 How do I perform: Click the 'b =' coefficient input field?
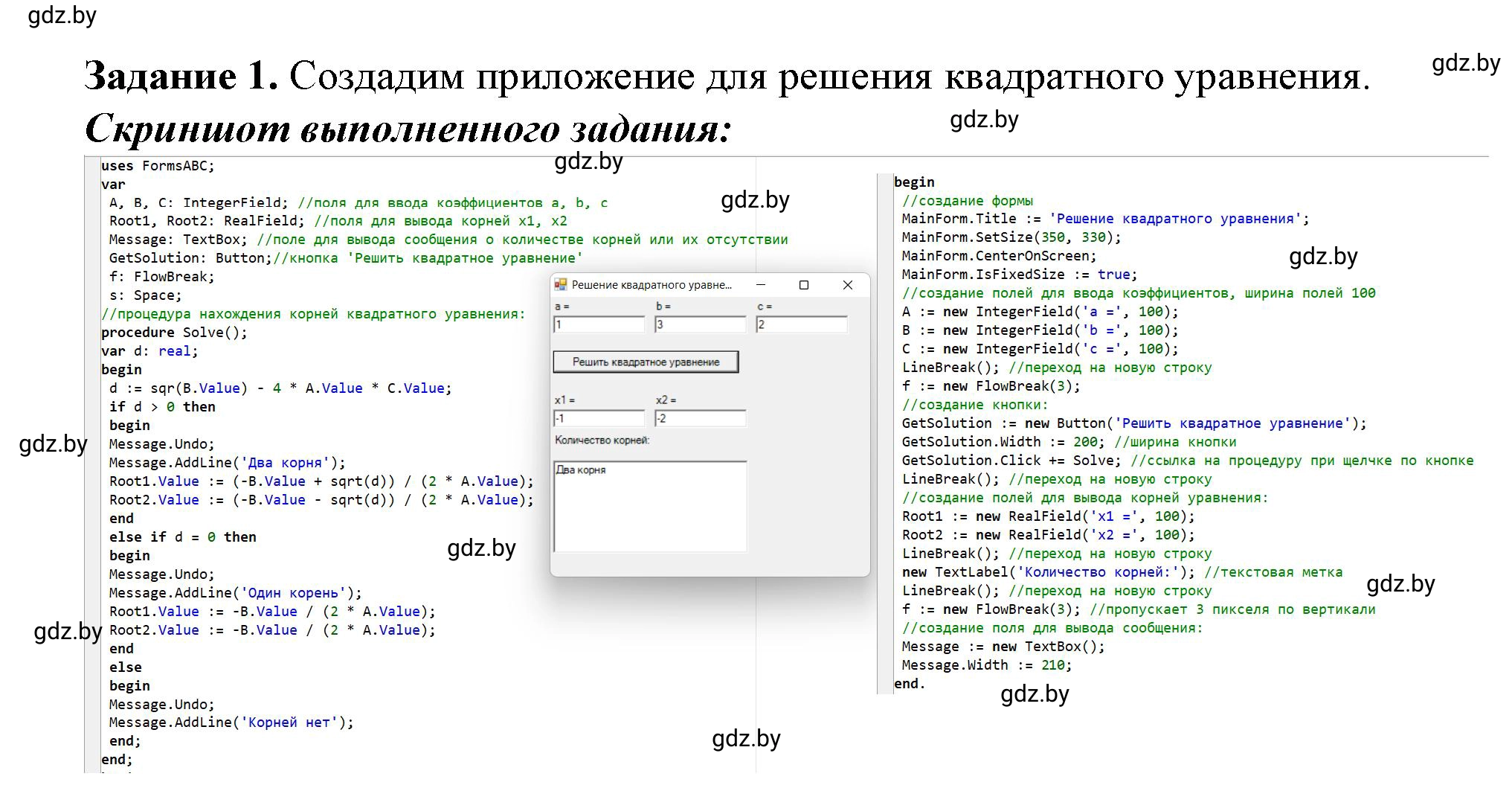[x=701, y=324]
